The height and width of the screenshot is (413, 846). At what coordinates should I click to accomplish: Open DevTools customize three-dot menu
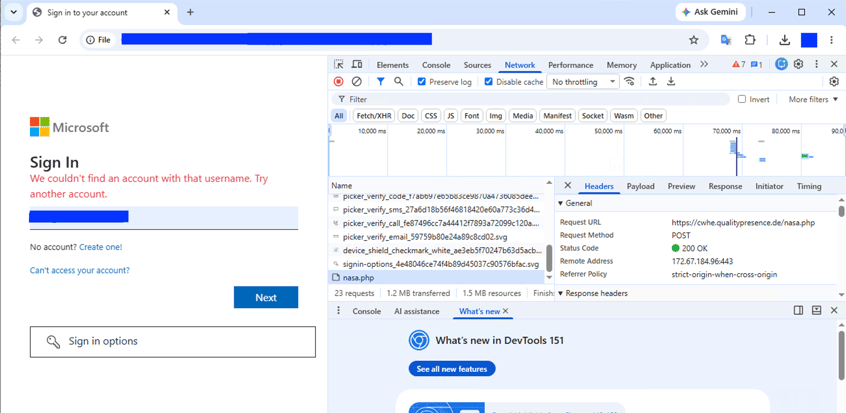817,65
